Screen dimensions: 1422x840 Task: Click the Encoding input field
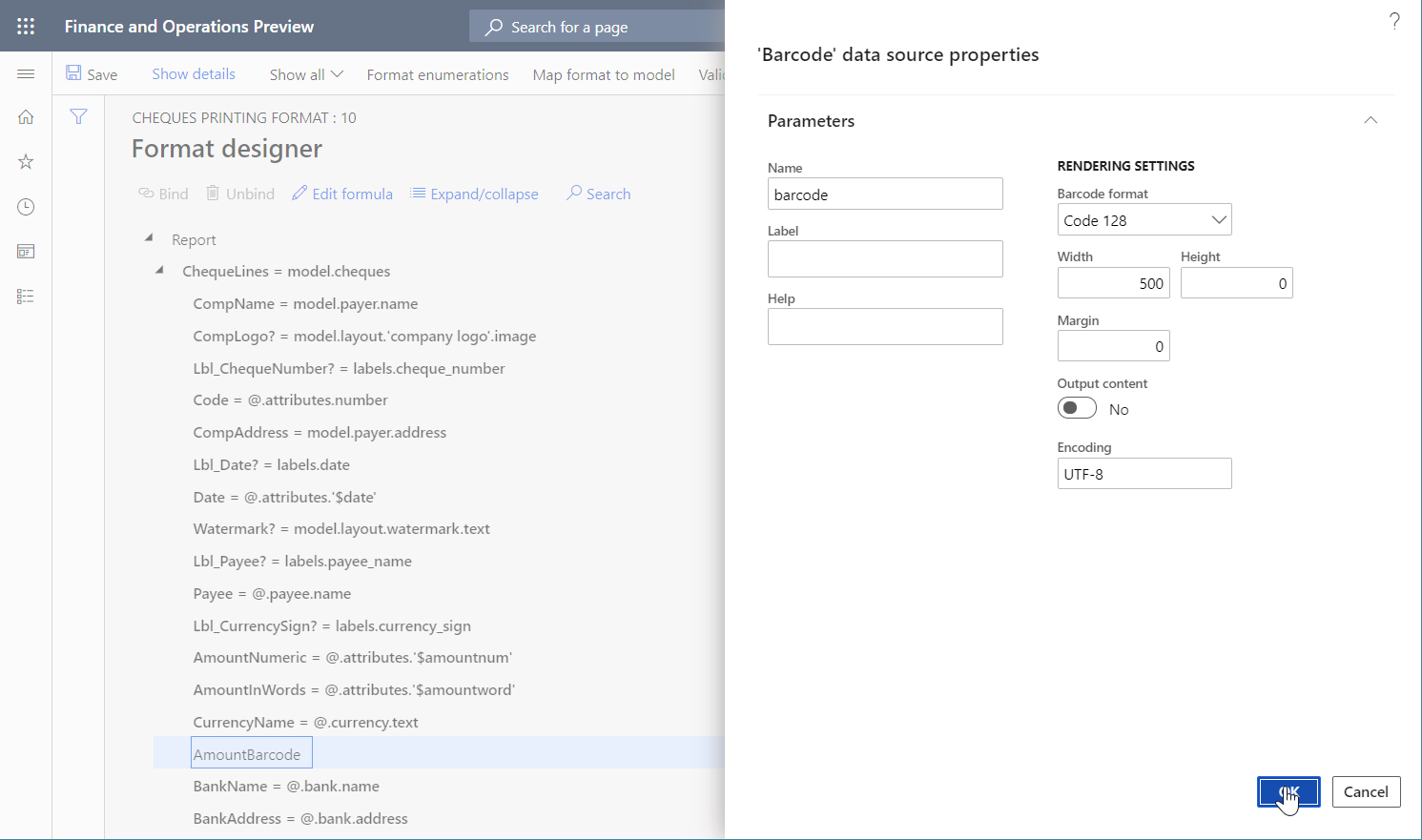[1144, 474]
